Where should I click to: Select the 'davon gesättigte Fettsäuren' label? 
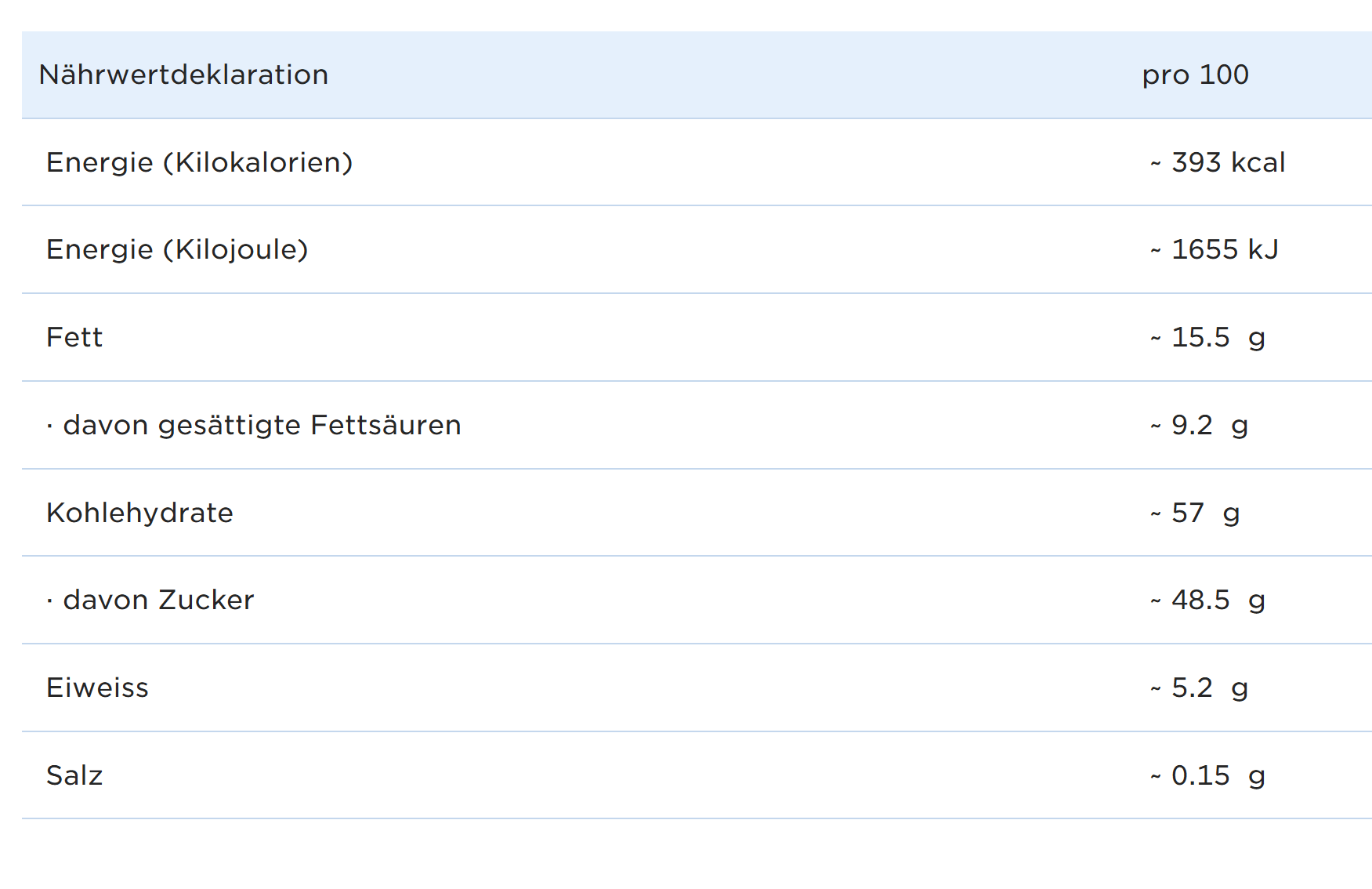coord(262,426)
